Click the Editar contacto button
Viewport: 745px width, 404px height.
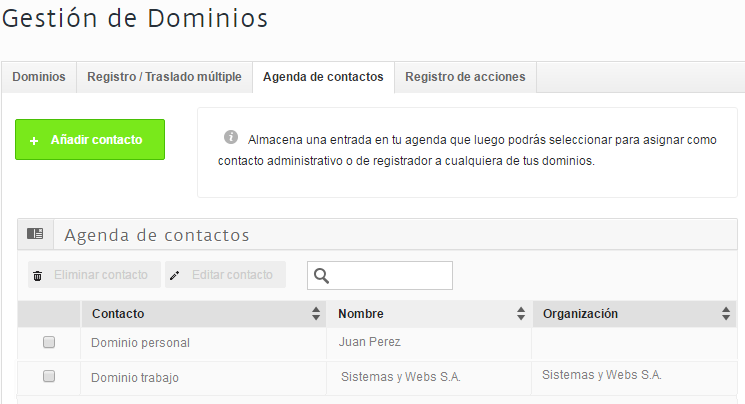pos(225,275)
